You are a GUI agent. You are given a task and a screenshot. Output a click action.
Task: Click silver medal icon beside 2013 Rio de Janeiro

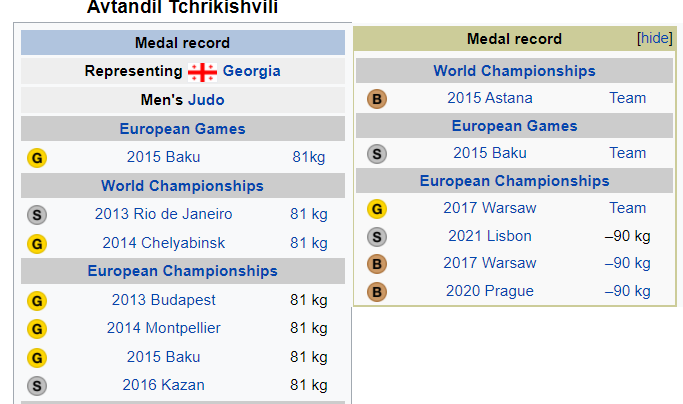point(37,214)
